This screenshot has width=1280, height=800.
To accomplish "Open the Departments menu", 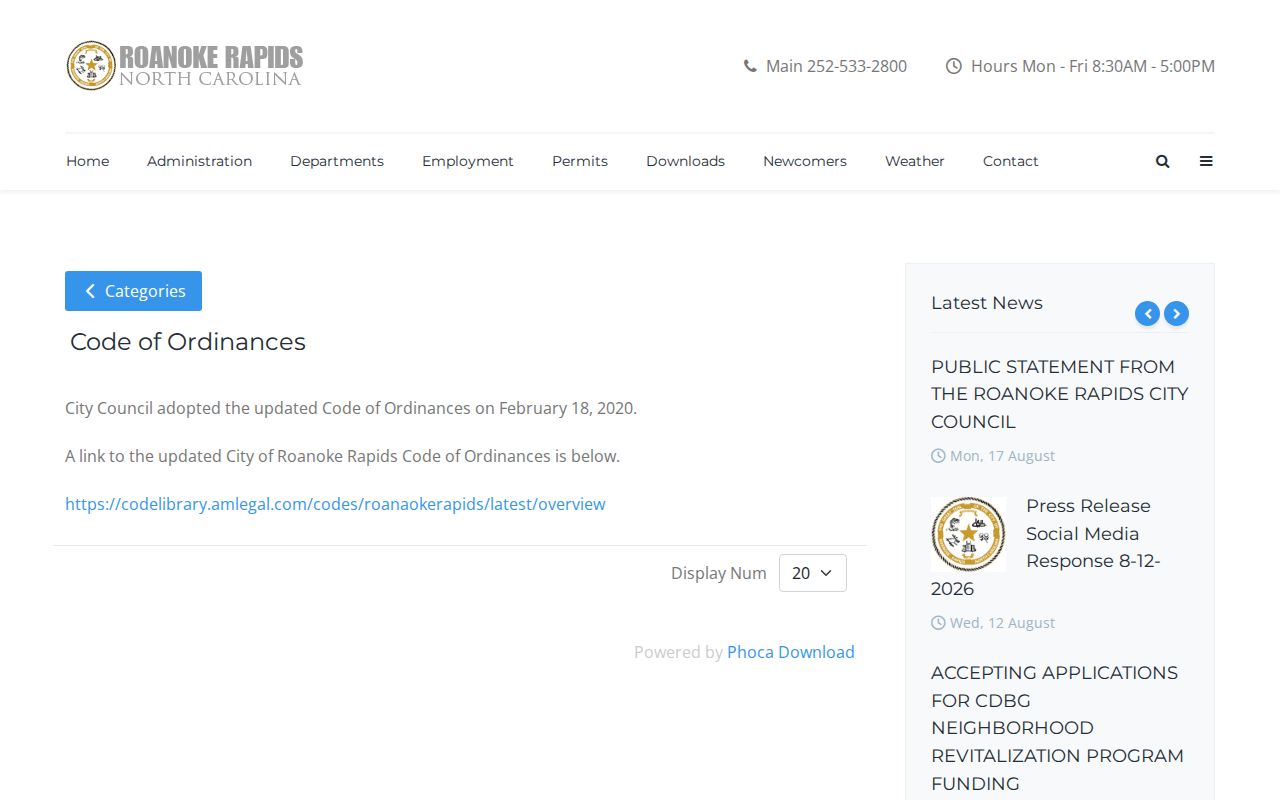I will 337,161.
